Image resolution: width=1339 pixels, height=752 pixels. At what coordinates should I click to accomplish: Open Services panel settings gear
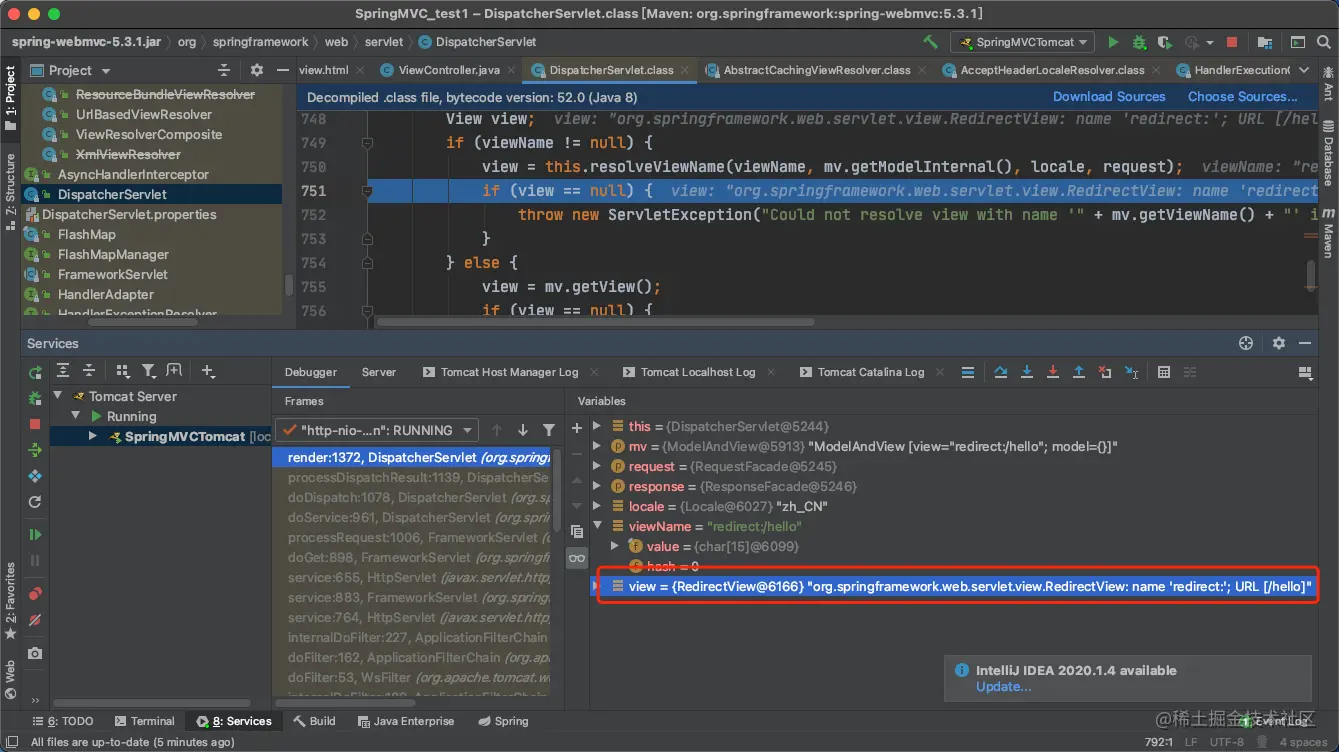pos(1278,343)
